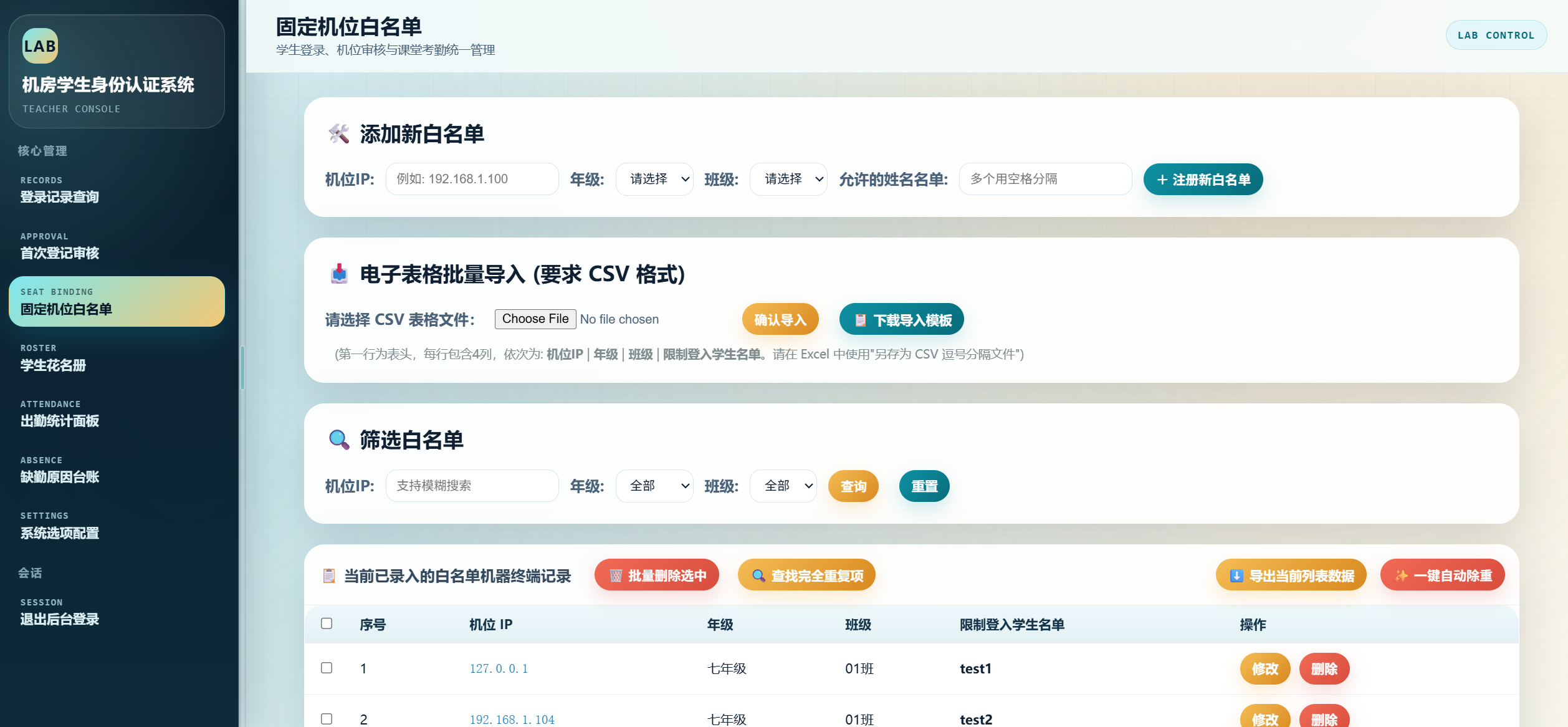Click the 年级 column header in table
The width and height of the screenshot is (1568, 727).
(720, 624)
